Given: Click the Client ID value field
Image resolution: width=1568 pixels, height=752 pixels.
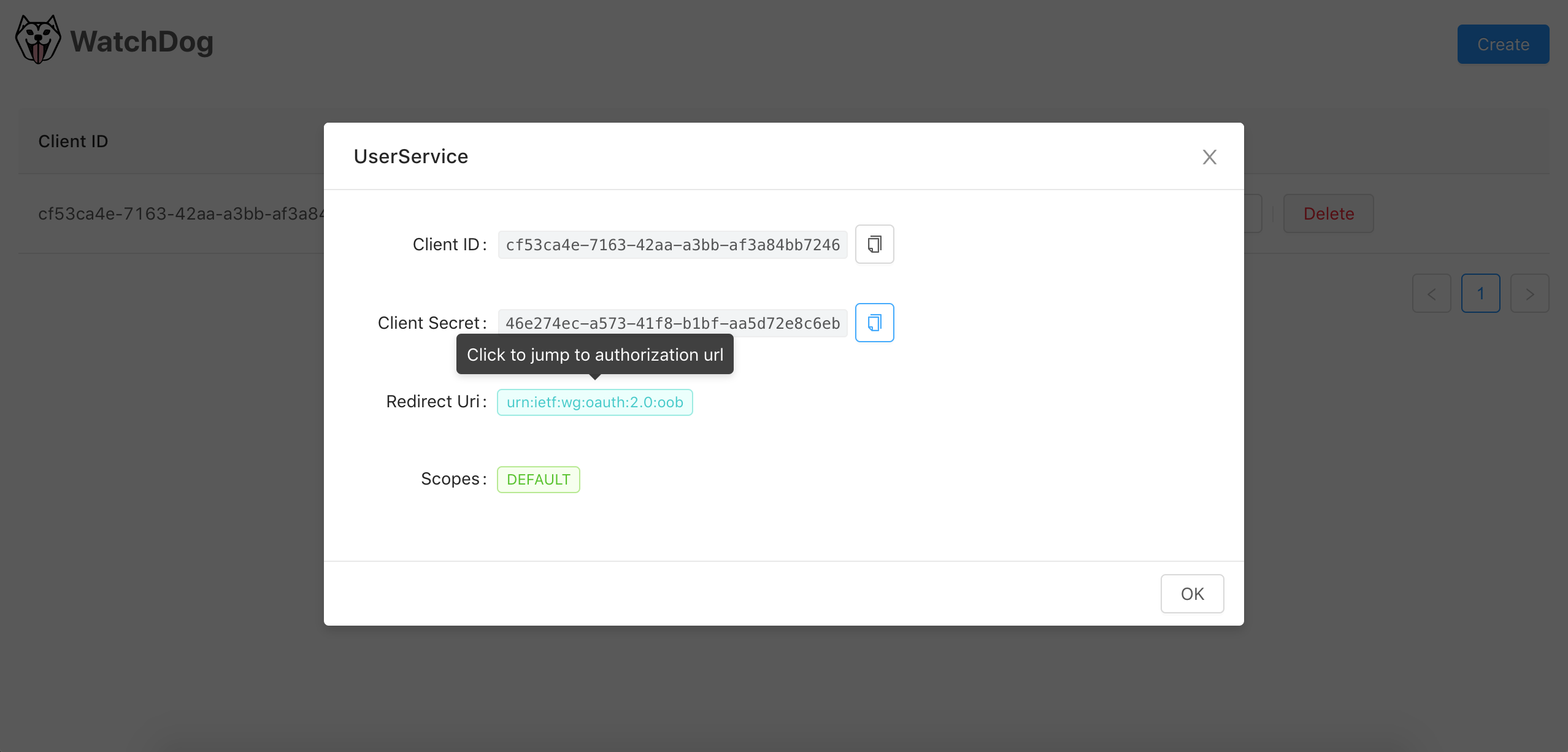Looking at the screenshot, I should point(672,245).
